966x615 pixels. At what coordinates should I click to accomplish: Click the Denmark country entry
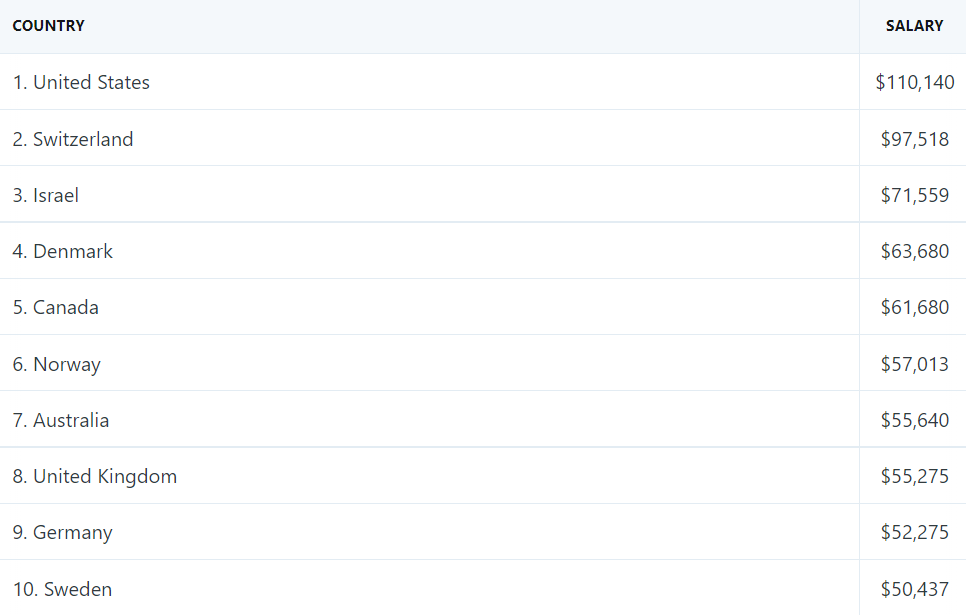click(63, 251)
